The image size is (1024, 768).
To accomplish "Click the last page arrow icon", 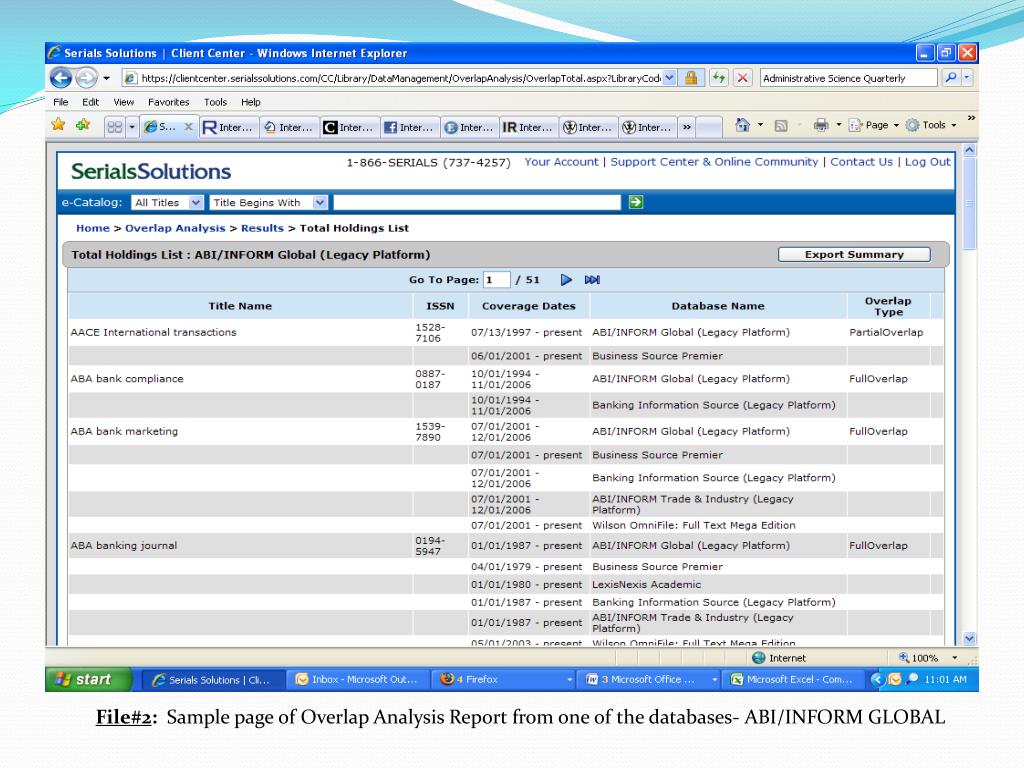I will (x=592, y=280).
